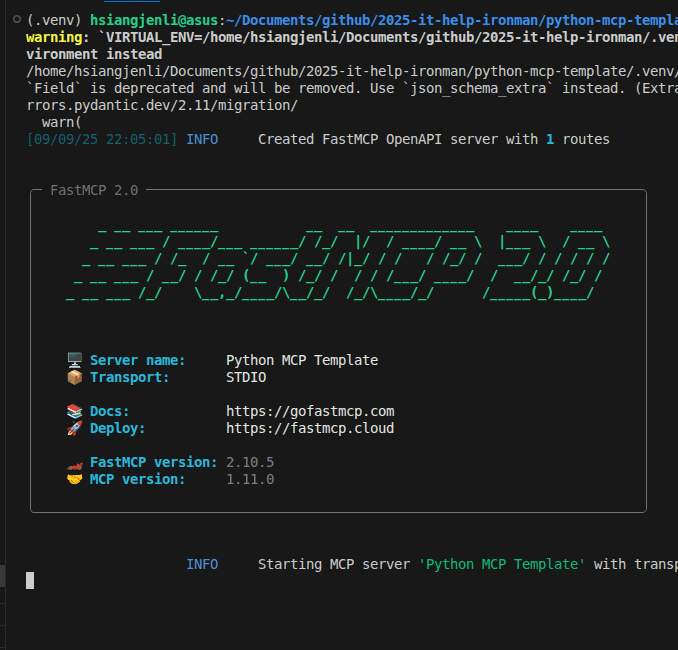Click the 'STDIO' transport value
This screenshot has width=678, height=650.
pyautogui.click(x=246, y=377)
